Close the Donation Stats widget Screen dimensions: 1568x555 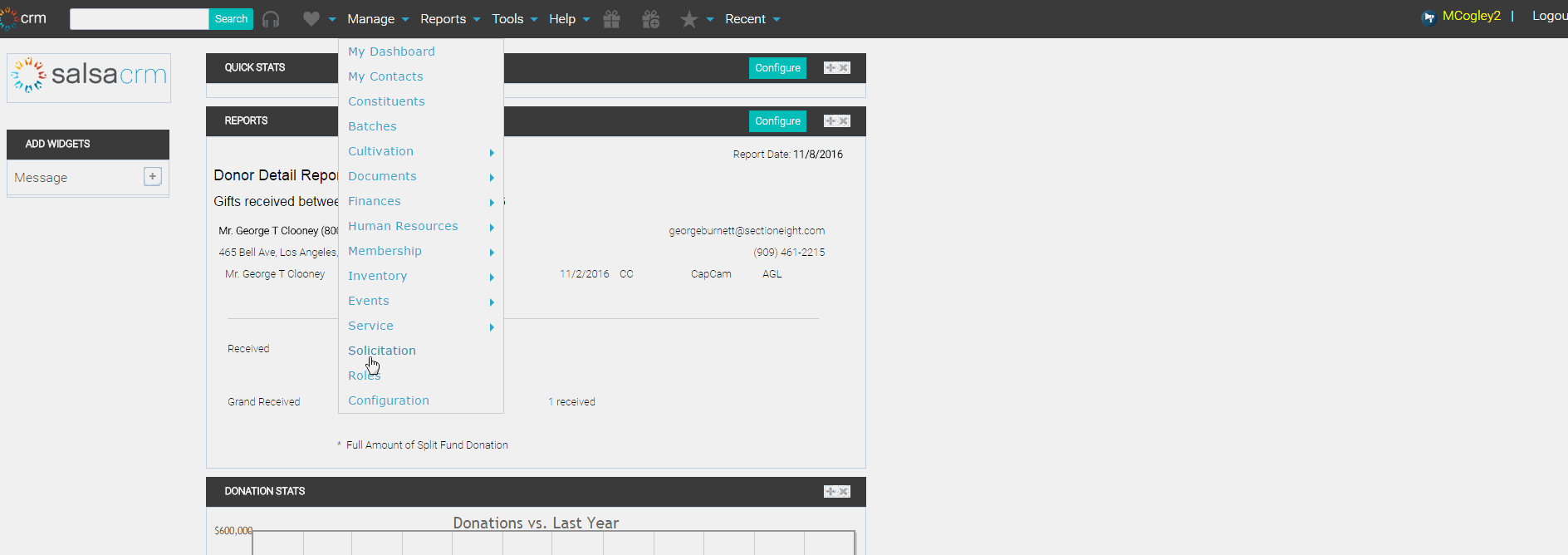tap(844, 492)
